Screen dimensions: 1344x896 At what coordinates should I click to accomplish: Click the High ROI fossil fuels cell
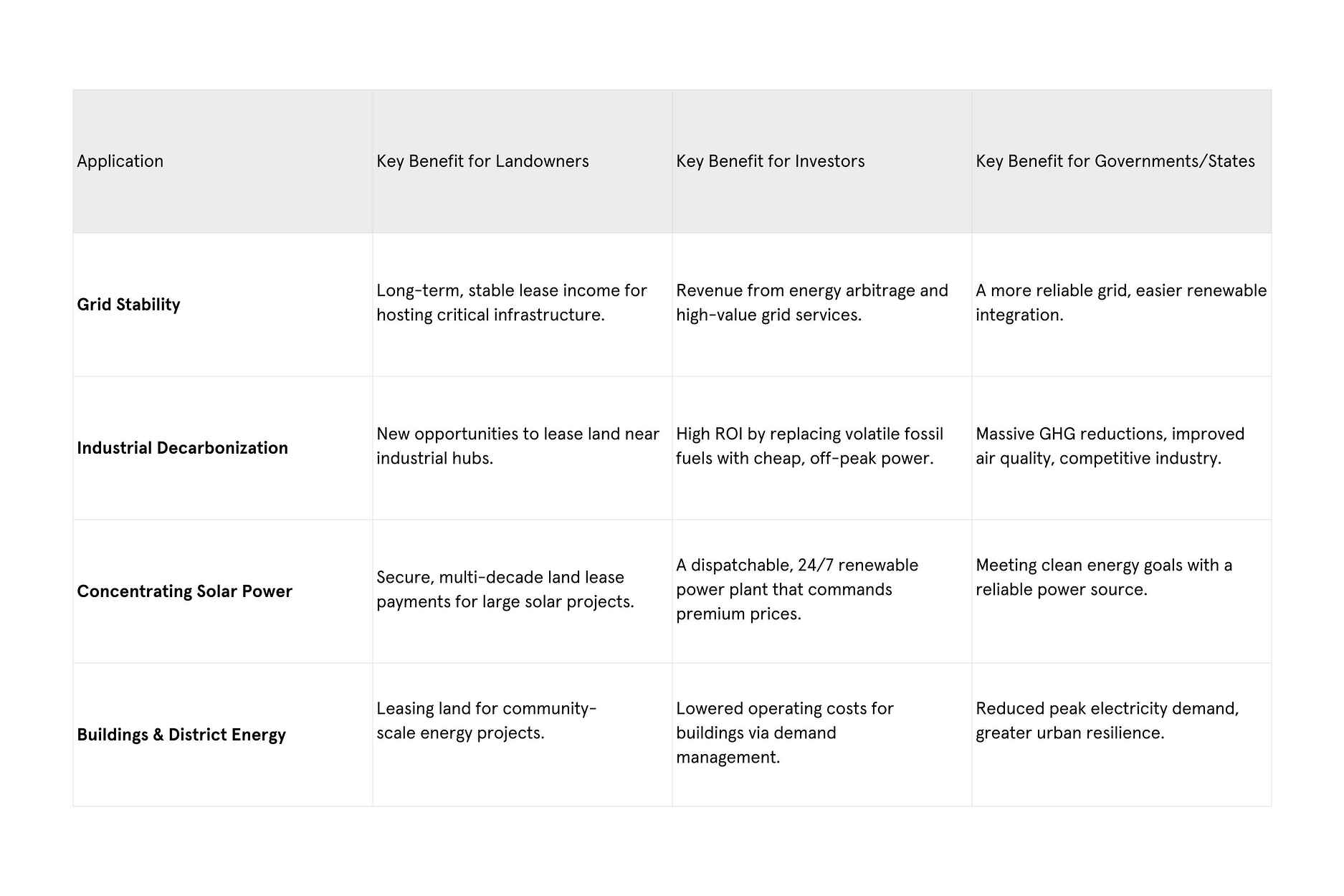point(809,446)
